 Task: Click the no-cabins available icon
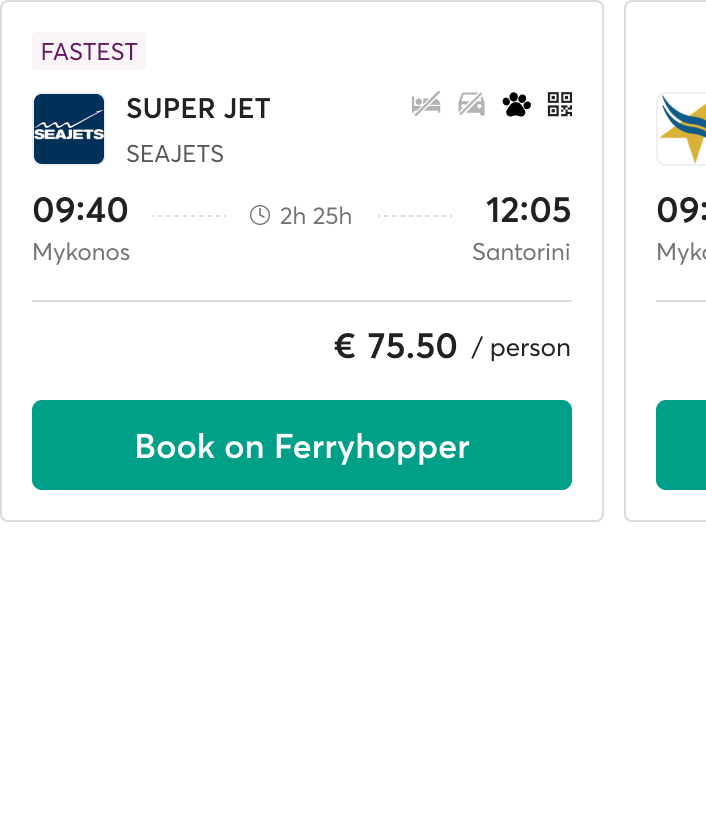click(x=426, y=104)
